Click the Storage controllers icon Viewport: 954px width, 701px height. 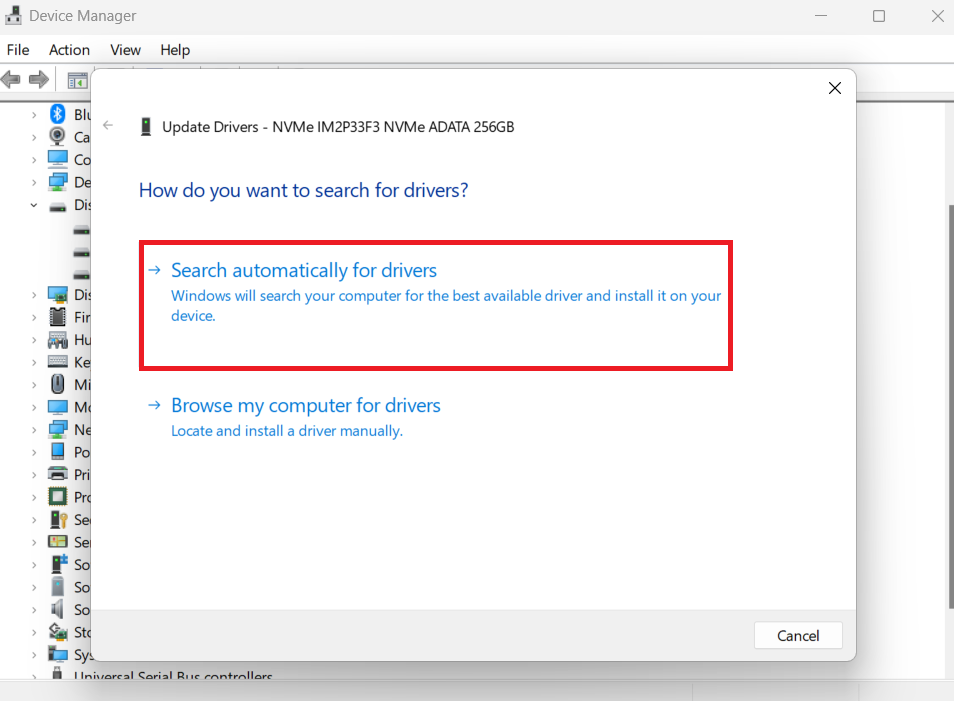[58, 632]
